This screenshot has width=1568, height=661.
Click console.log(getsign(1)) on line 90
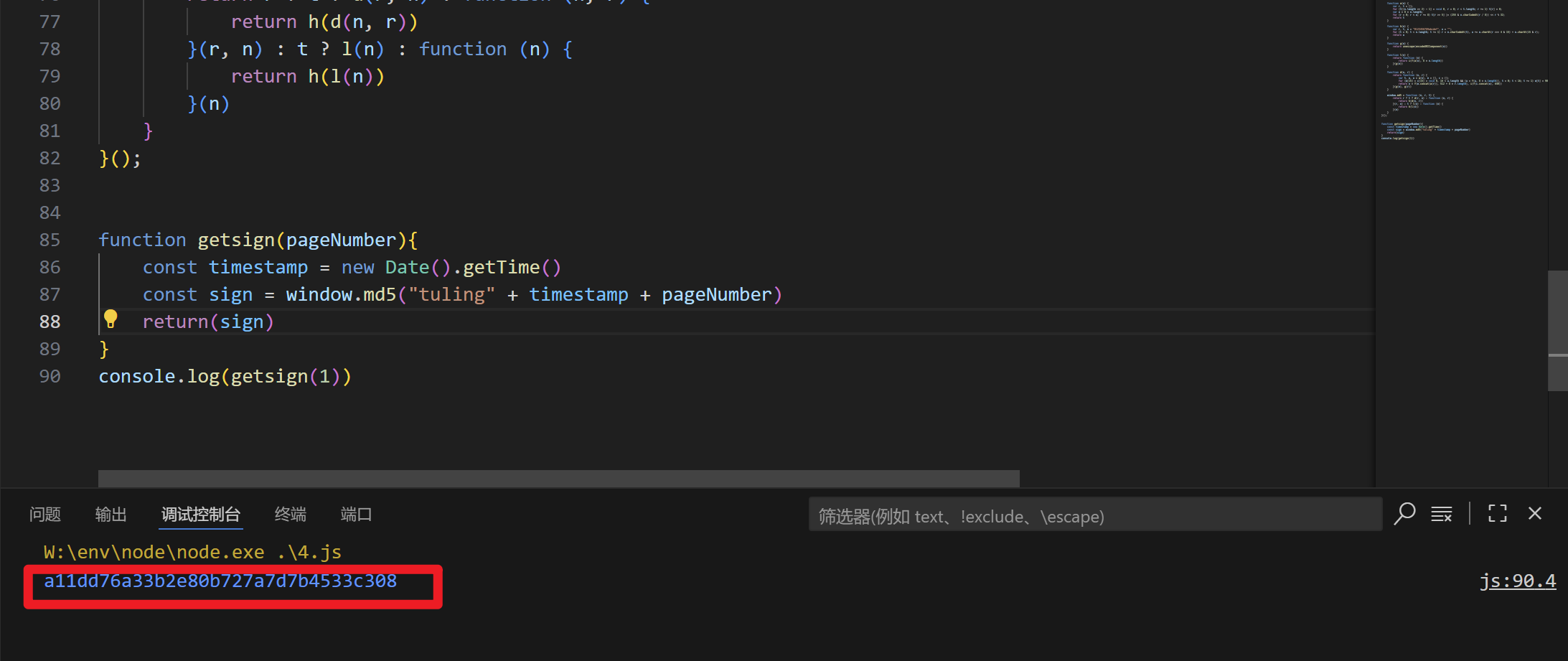pyautogui.click(x=225, y=376)
